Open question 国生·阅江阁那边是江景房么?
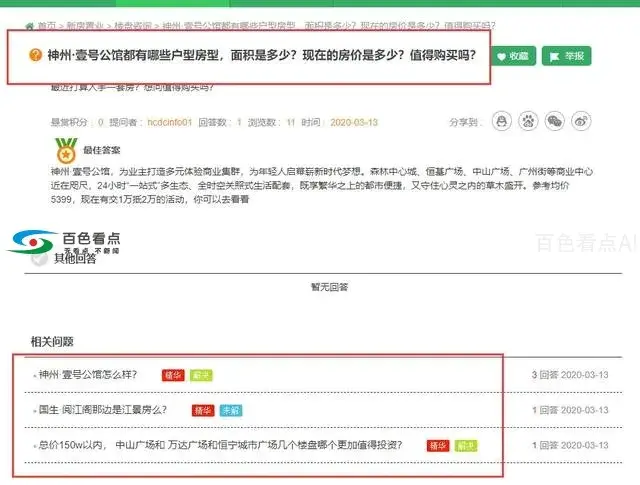Screen dimensions: 640x485 click(102, 409)
